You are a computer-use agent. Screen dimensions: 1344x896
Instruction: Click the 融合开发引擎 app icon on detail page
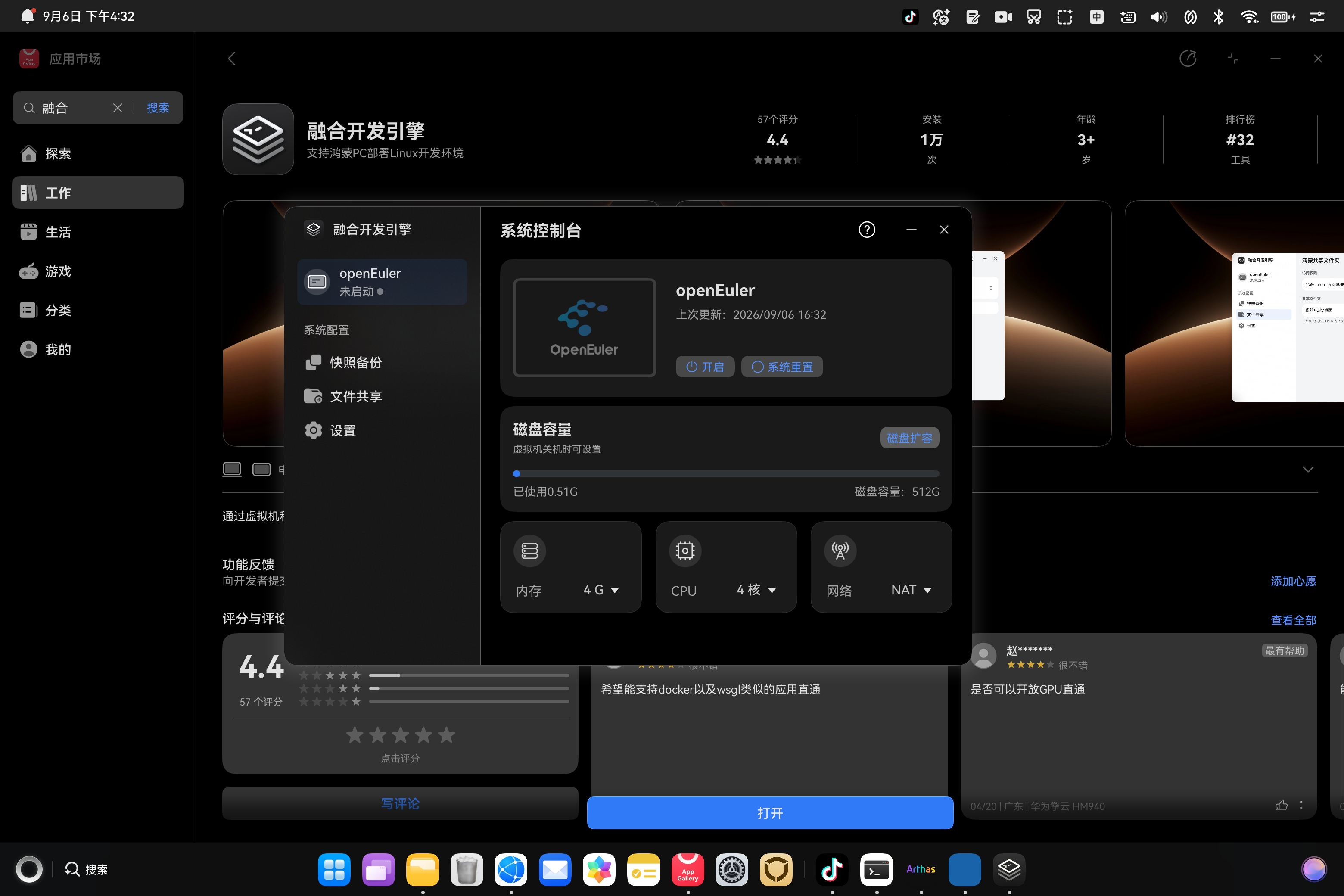pyautogui.click(x=258, y=139)
